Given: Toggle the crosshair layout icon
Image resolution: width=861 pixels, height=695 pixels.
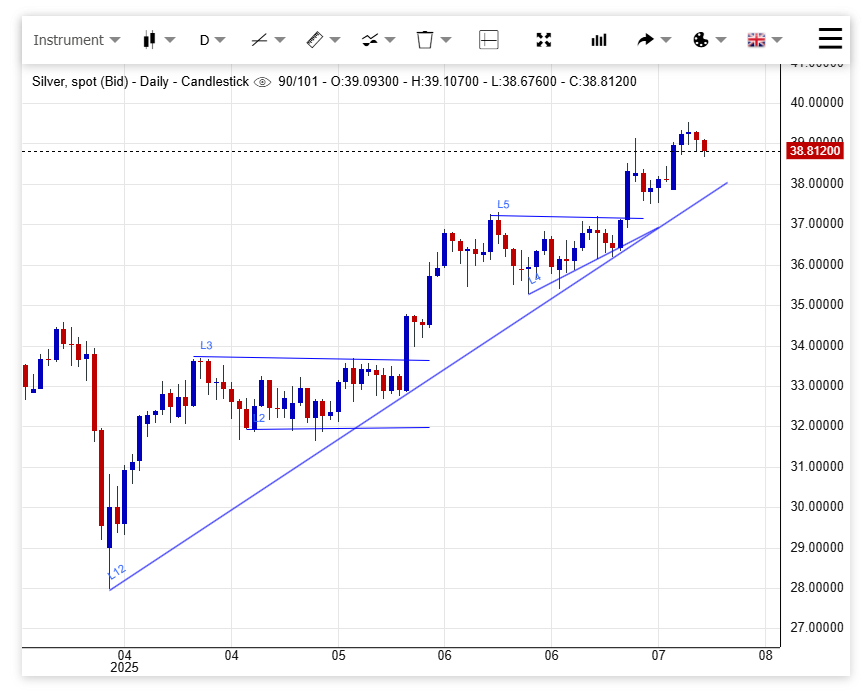Looking at the screenshot, I should [x=489, y=40].
